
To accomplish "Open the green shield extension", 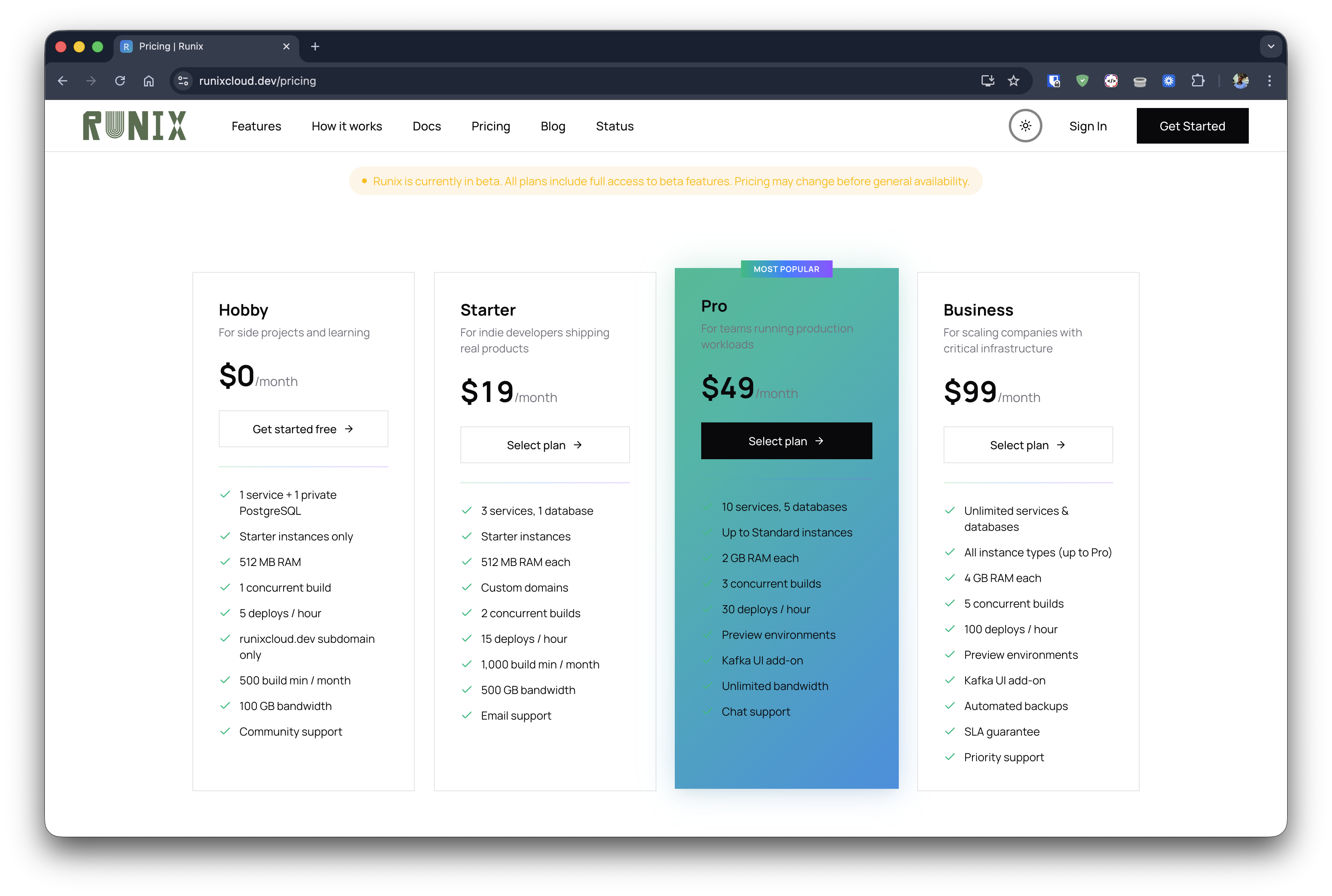I will tap(1082, 80).
